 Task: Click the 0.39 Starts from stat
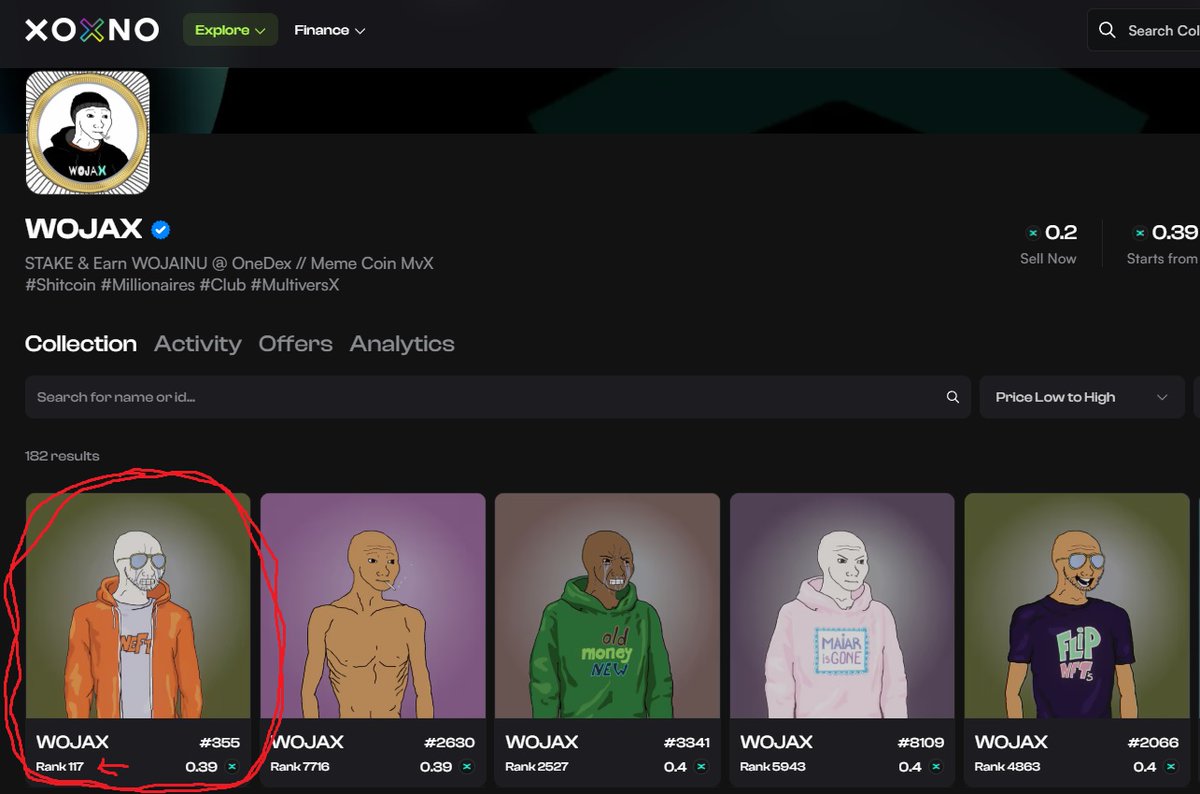click(x=1161, y=244)
